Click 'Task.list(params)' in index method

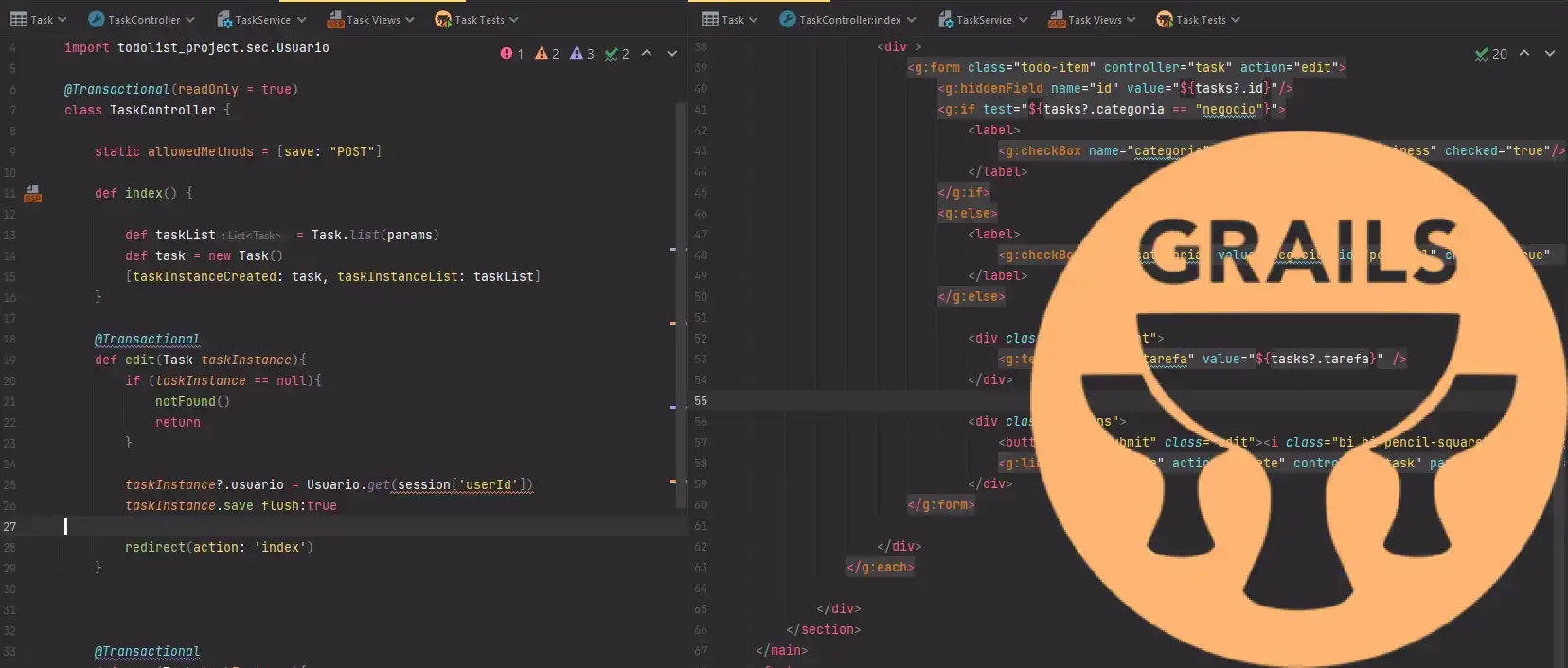coord(375,235)
